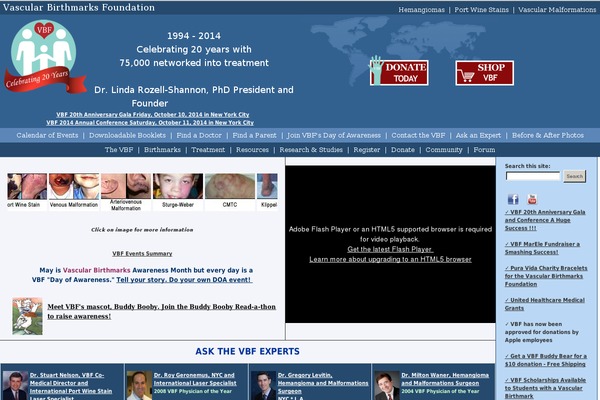Open The VBF menu item
600x400 pixels.
(x=119, y=150)
